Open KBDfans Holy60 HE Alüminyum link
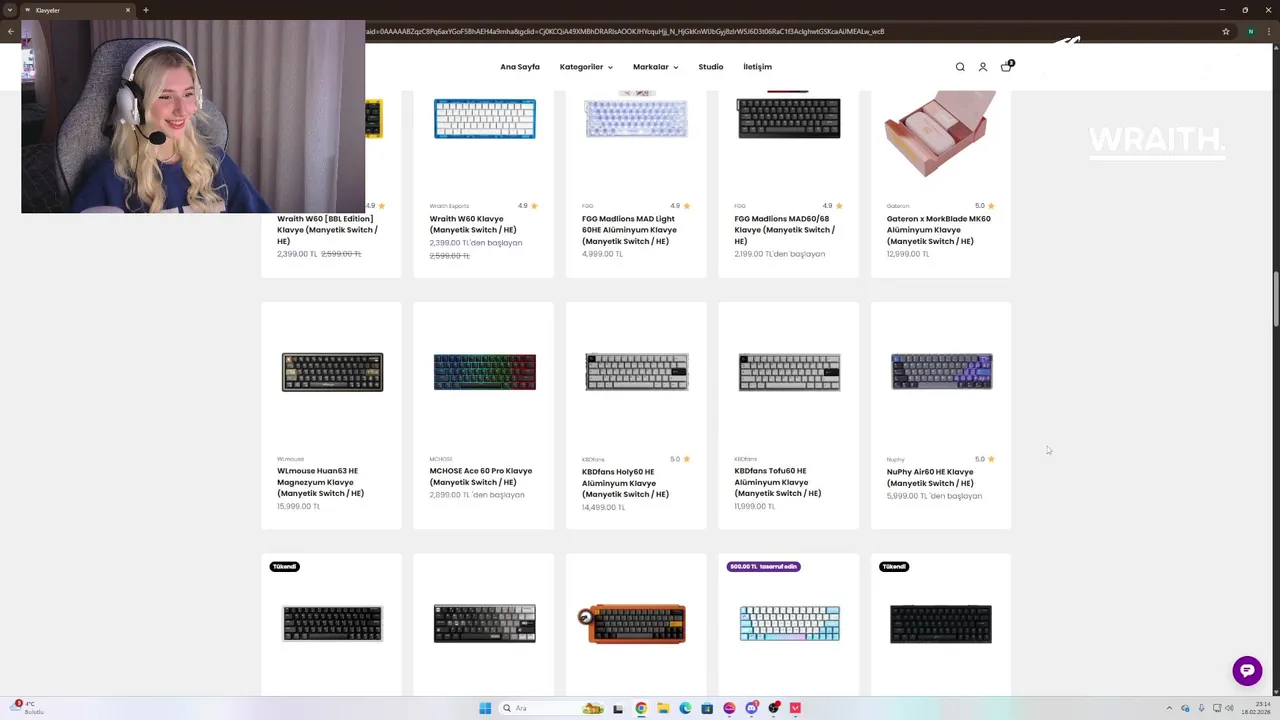The image size is (1280, 720). click(625, 483)
